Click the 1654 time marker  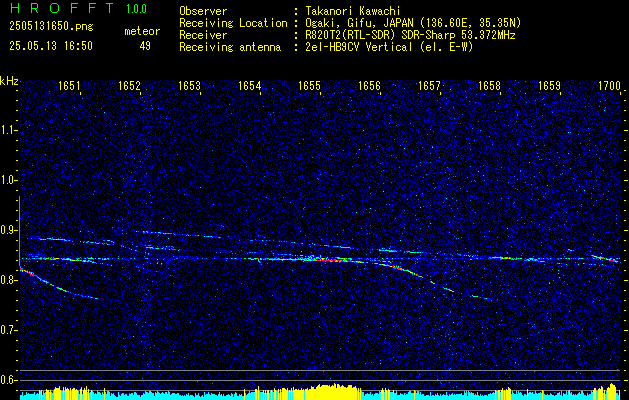click(x=250, y=85)
